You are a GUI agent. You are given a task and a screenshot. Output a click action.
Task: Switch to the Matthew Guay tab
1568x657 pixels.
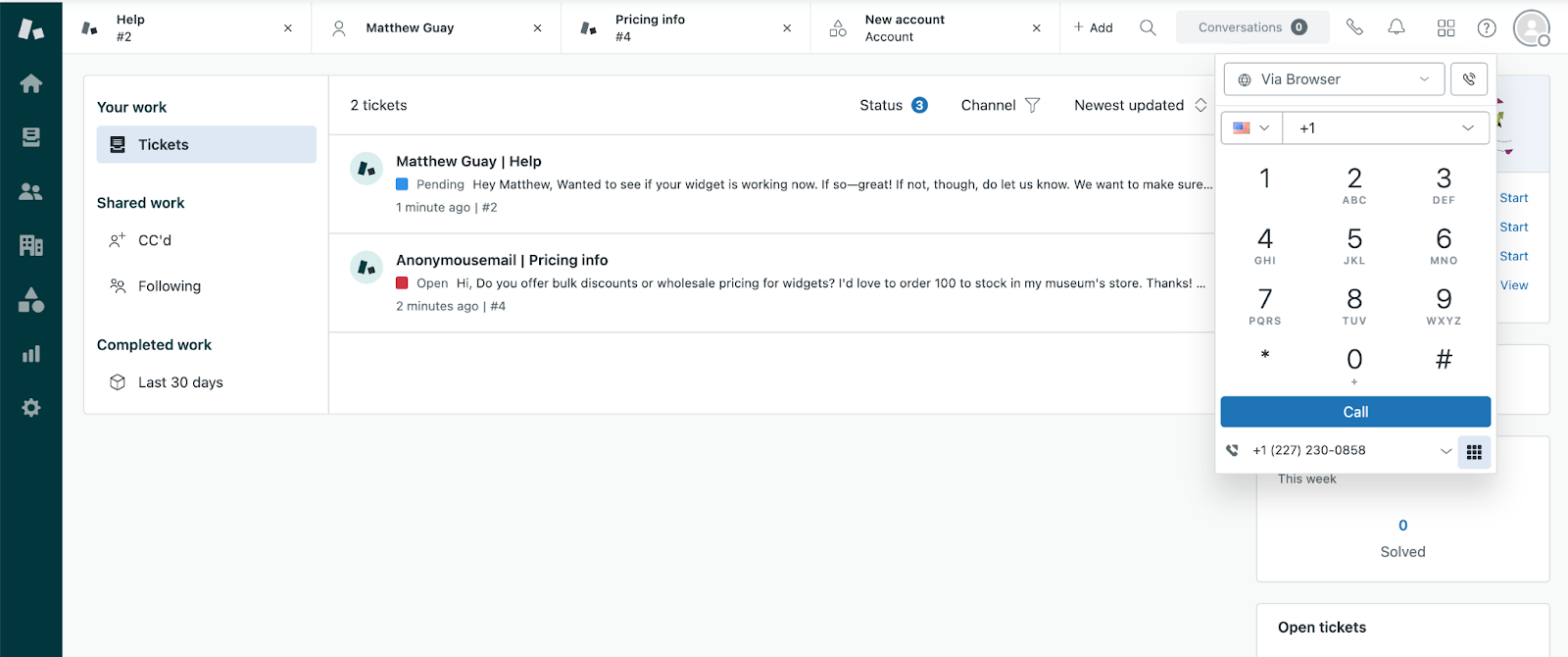436,27
